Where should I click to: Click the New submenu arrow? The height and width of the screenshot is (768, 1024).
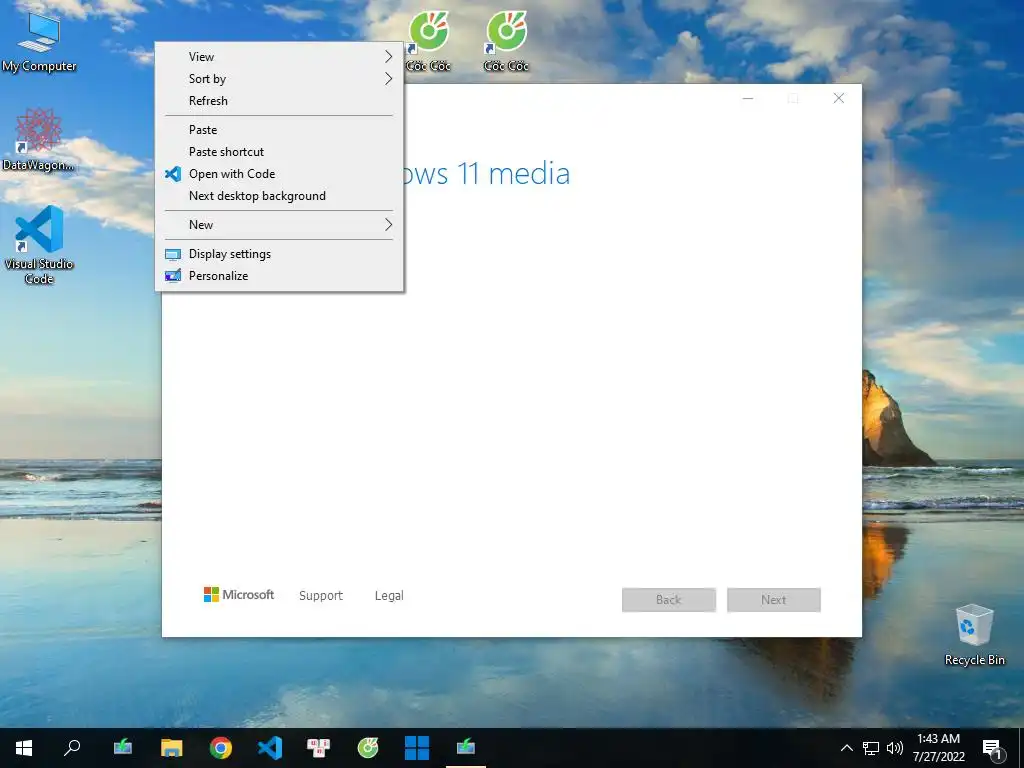coord(389,225)
